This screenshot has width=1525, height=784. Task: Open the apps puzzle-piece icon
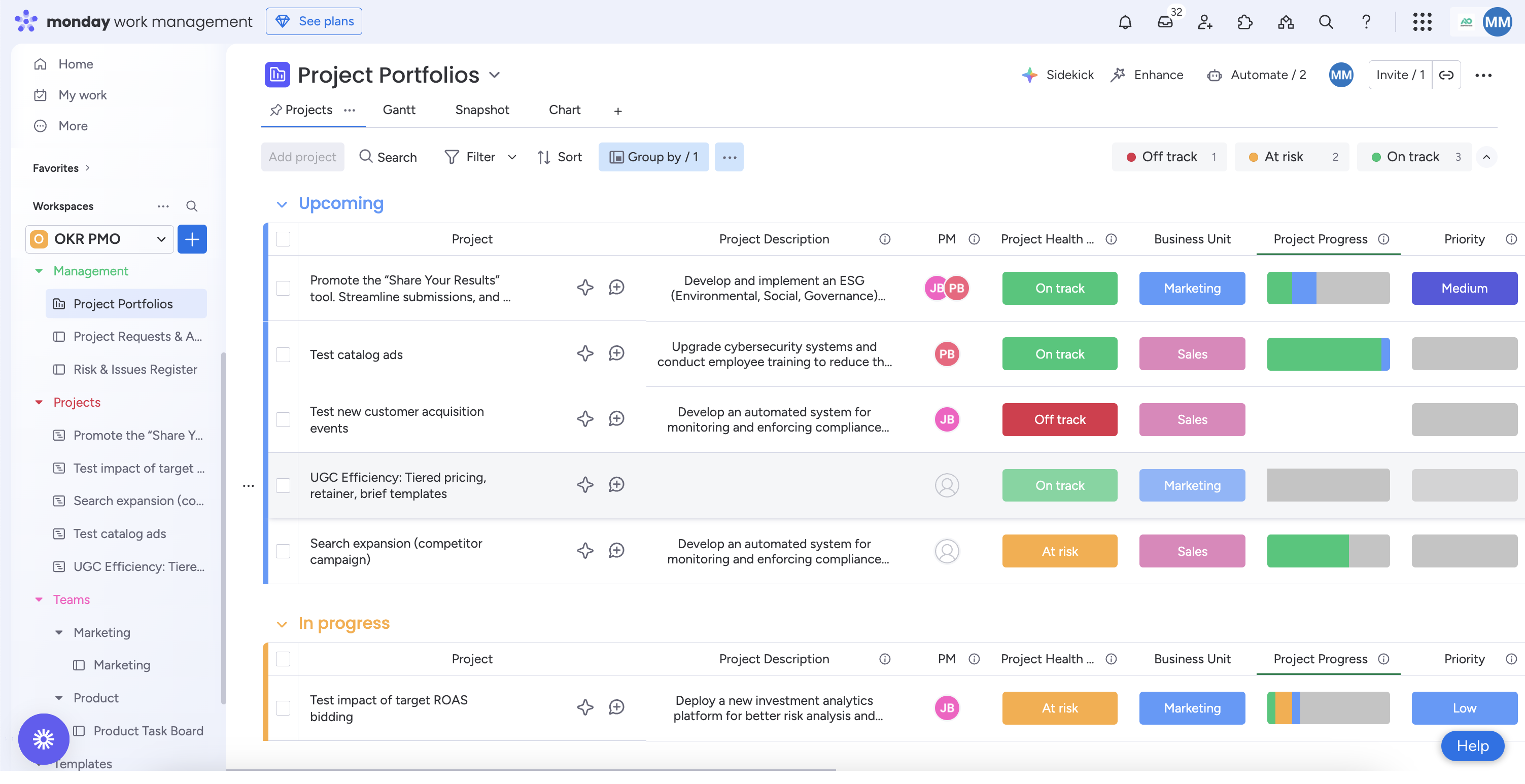point(1245,22)
